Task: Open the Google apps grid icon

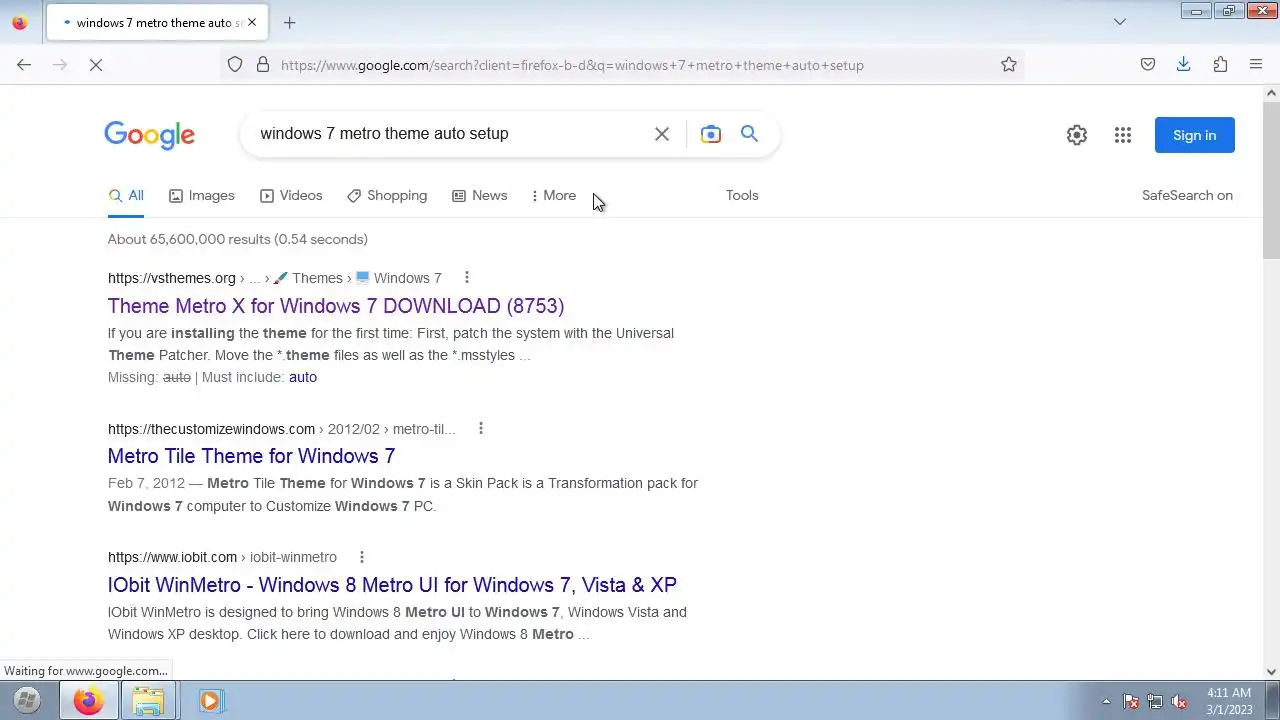Action: click(x=1123, y=135)
